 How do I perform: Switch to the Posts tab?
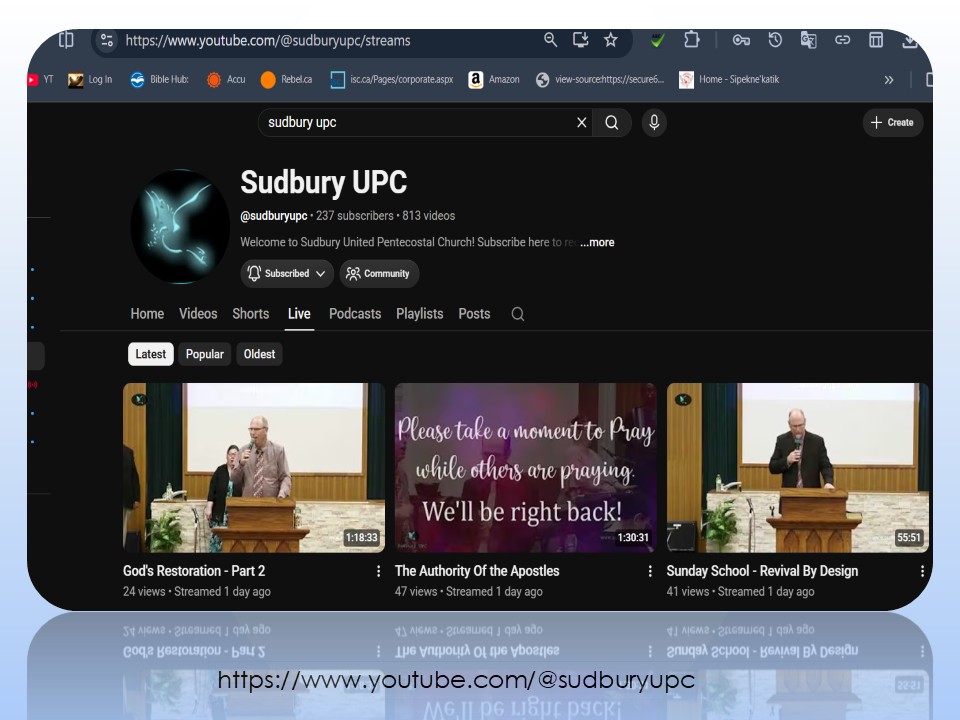click(474, 314)
